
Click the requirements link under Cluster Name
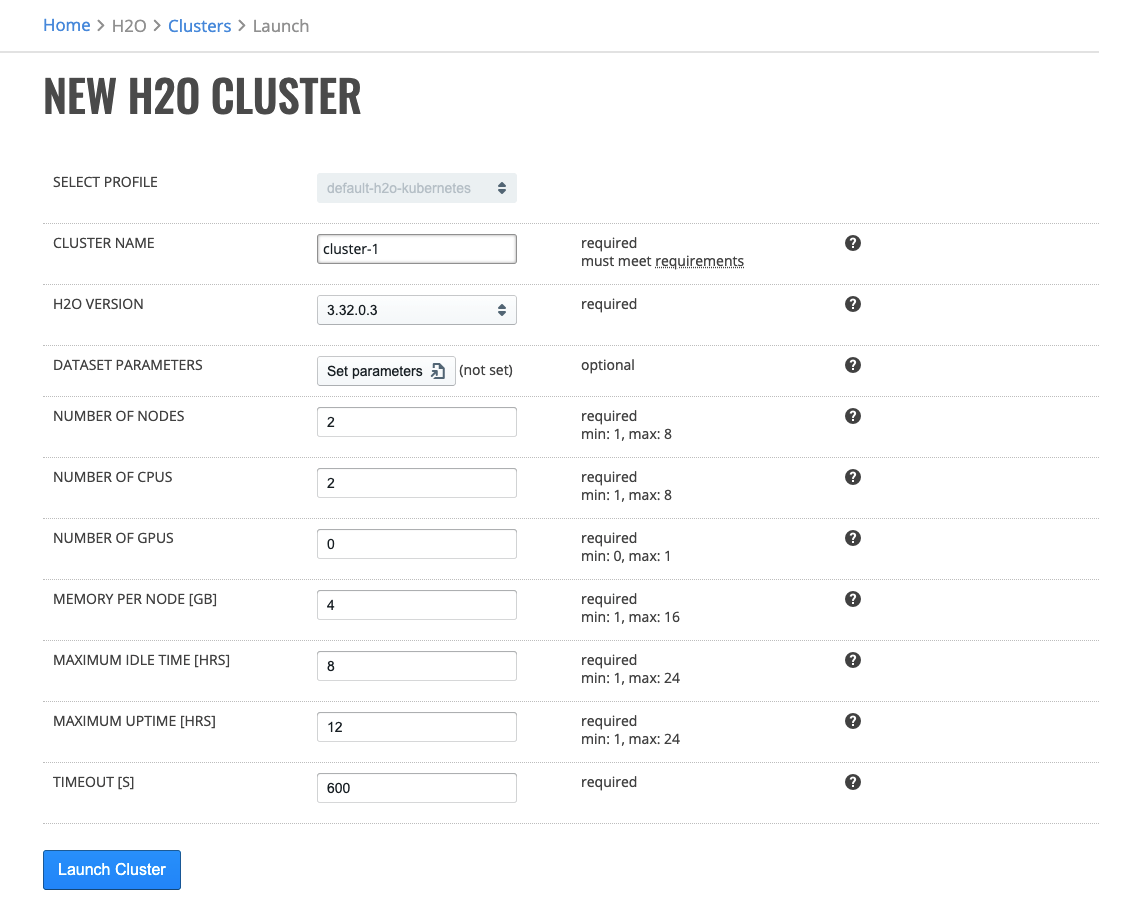699,262
